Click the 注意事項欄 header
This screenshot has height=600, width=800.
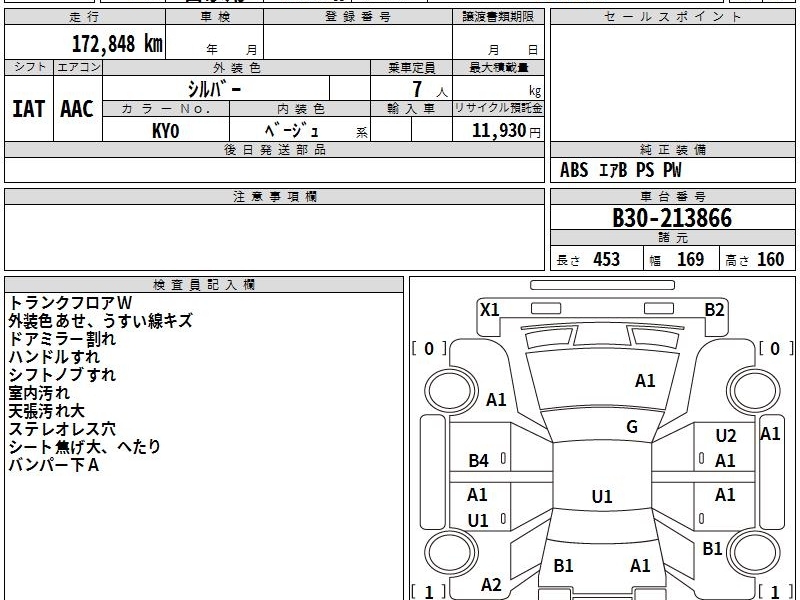274,196
